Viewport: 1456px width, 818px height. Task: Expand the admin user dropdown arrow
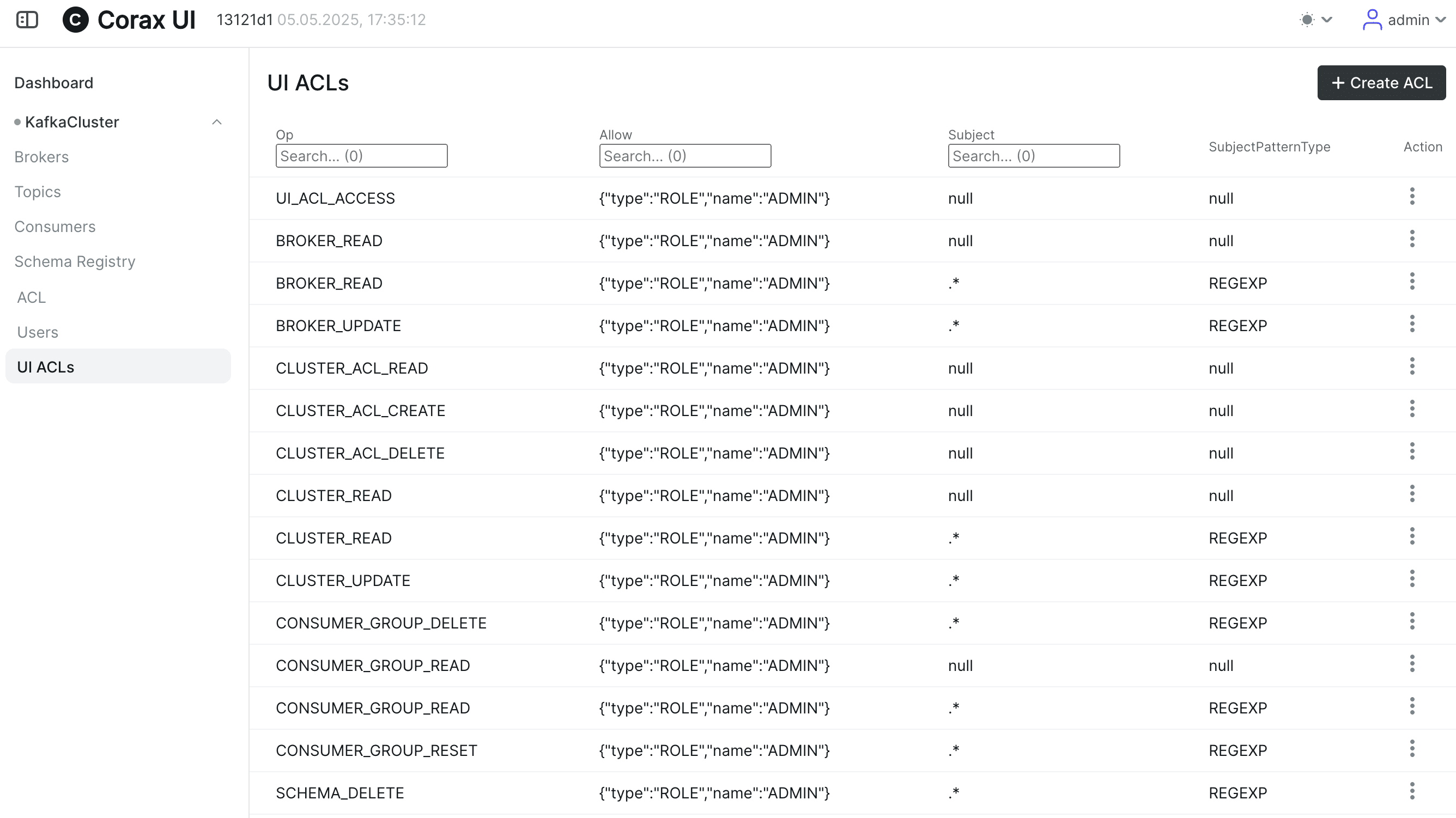(1440, 20)
